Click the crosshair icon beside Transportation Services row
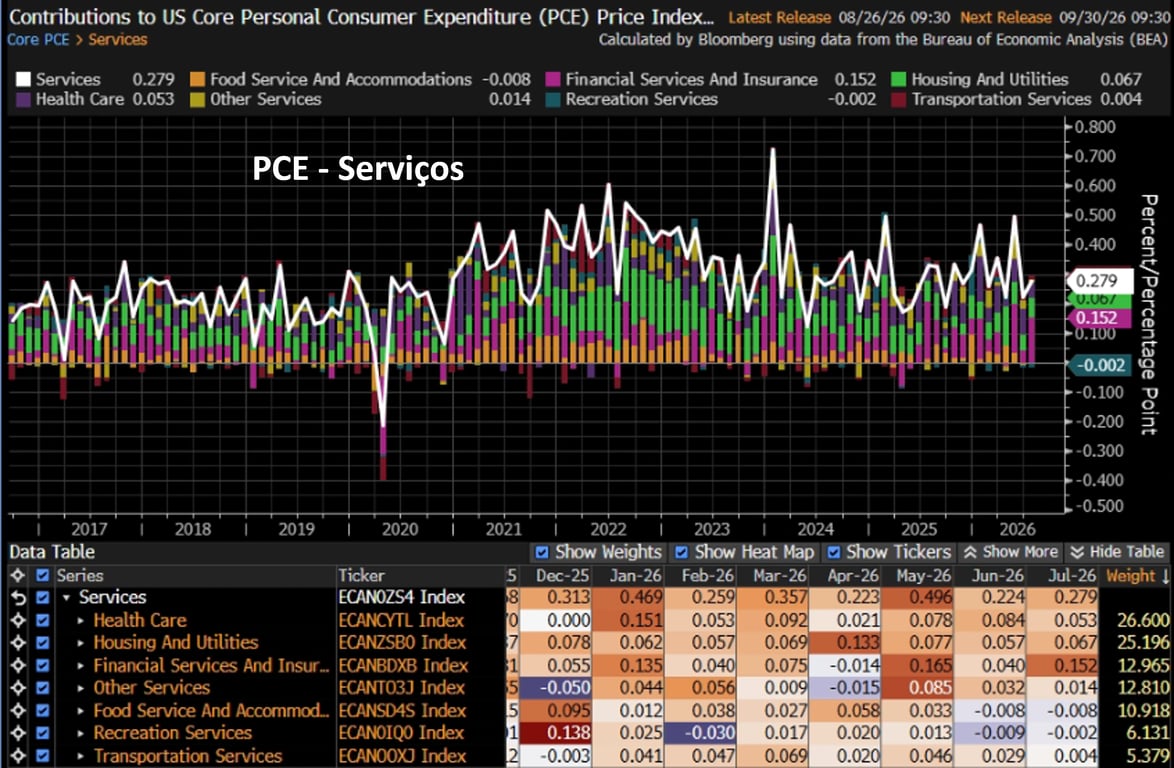This screenshot has height=768, width=1174. [x=17, y=756]
